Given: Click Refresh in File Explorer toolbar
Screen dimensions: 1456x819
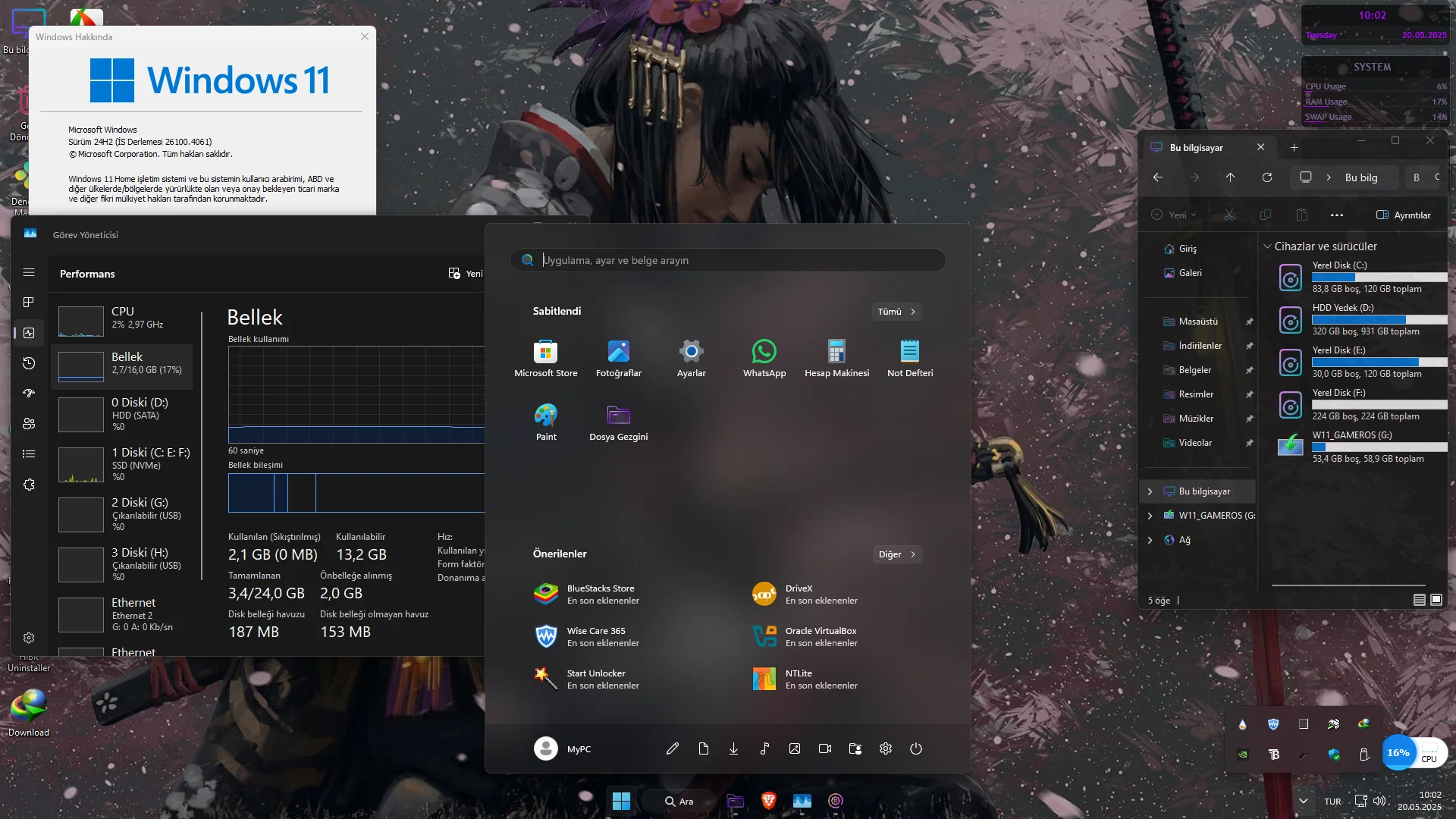Looking at the screenshot, I should pos(1266,177).
